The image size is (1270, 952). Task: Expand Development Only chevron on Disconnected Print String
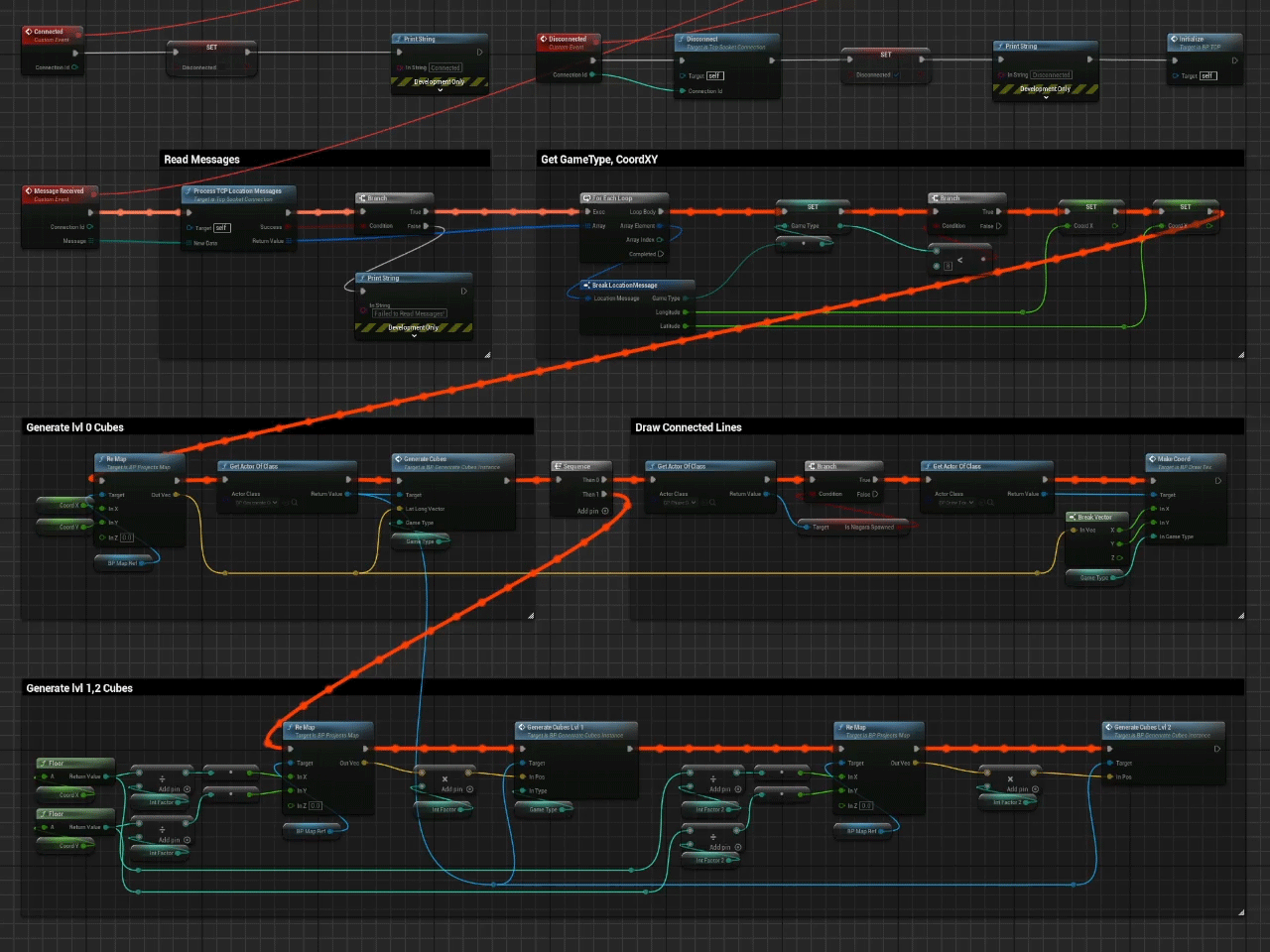coord(1046,97)
